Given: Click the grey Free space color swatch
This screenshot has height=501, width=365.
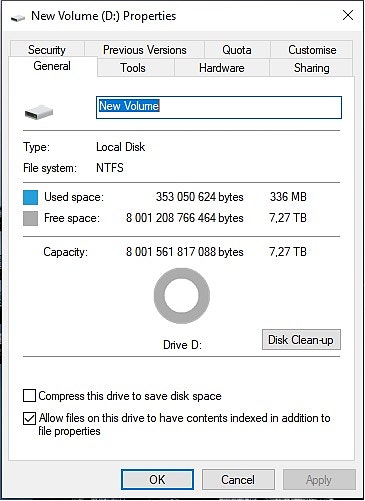Looking at the screenshot, I should coord(30,219).
